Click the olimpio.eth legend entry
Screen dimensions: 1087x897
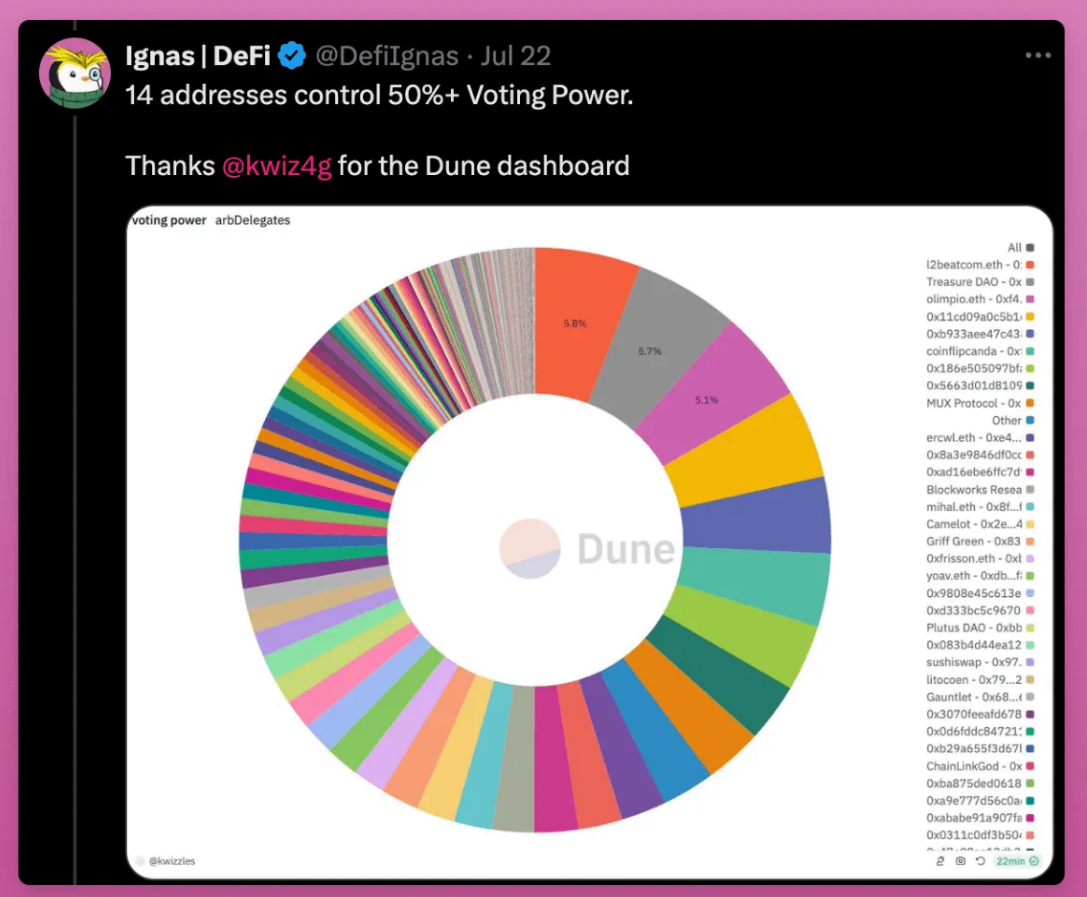tap(980, 299)
